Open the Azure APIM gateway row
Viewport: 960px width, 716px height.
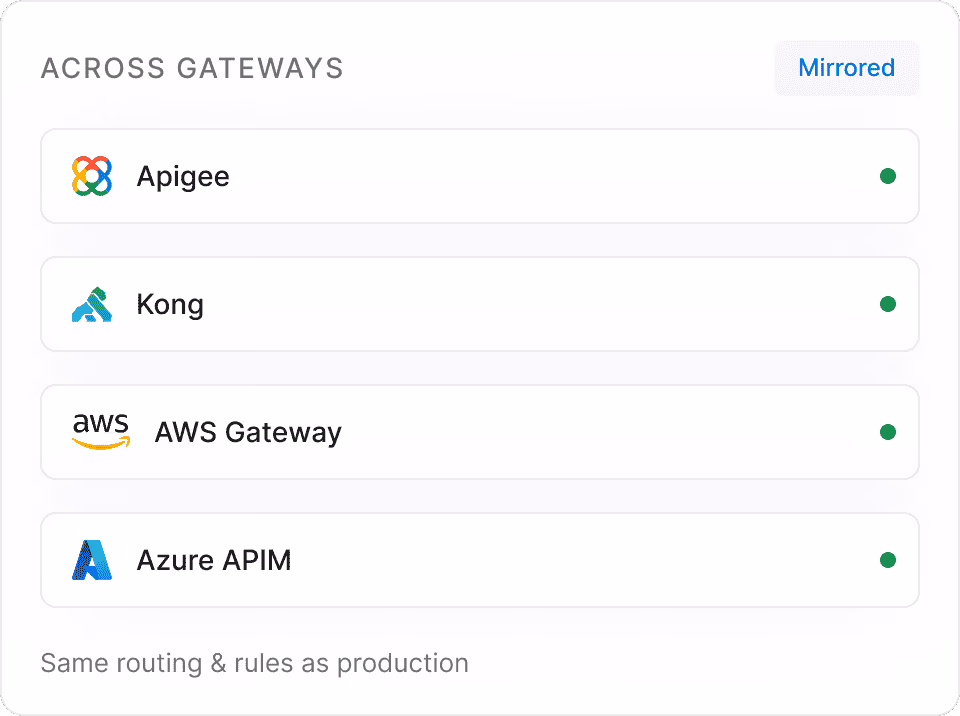pyautogui.click(x=480, y=560)
